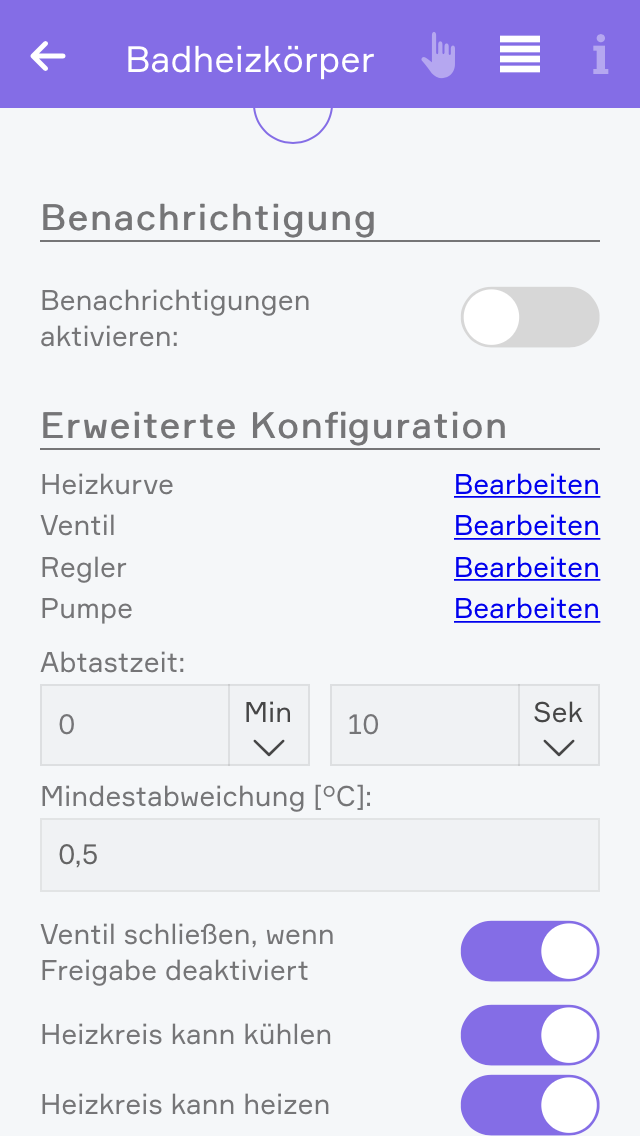The image size is (640, 1136).
Task: Disable Heizkreis kann kühlen switch
Action: pos(530,1035)
